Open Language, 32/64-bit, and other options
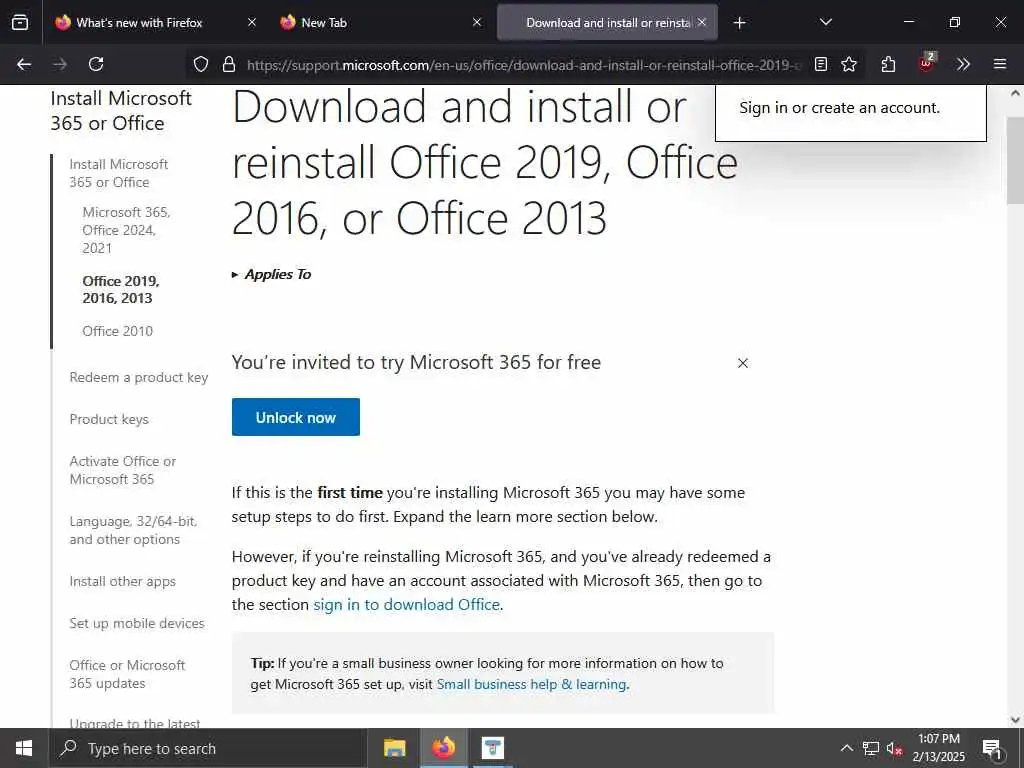 [x=133, y=530]
